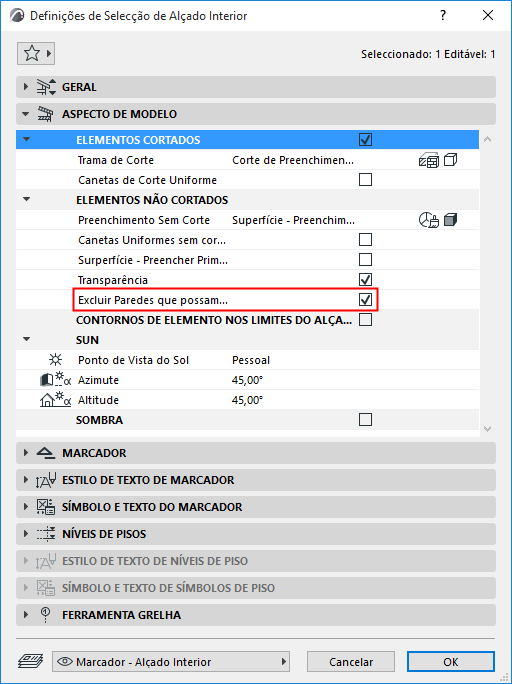Enable CONTORNOS DE ELEMENTO NOS LIMITES checkbox
Viewport: 512px width, 684px height.
365,320
